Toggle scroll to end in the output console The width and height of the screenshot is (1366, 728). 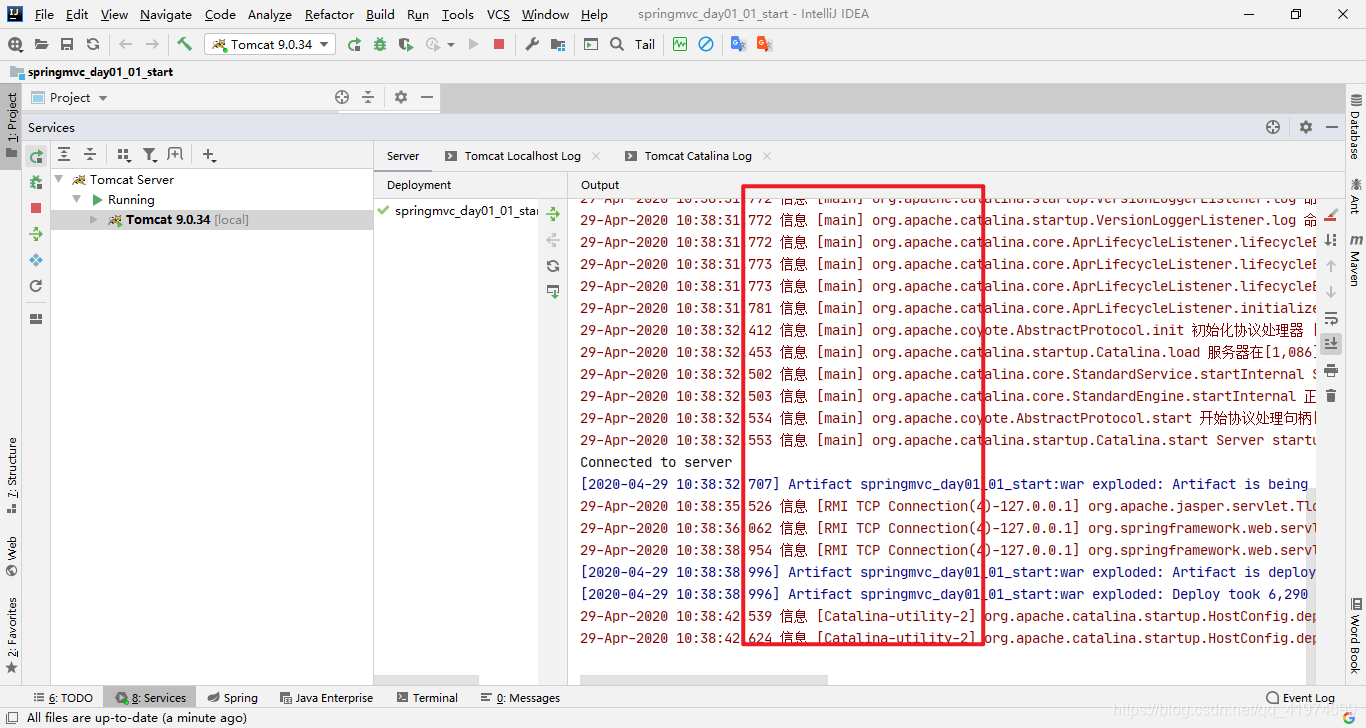1330,343
